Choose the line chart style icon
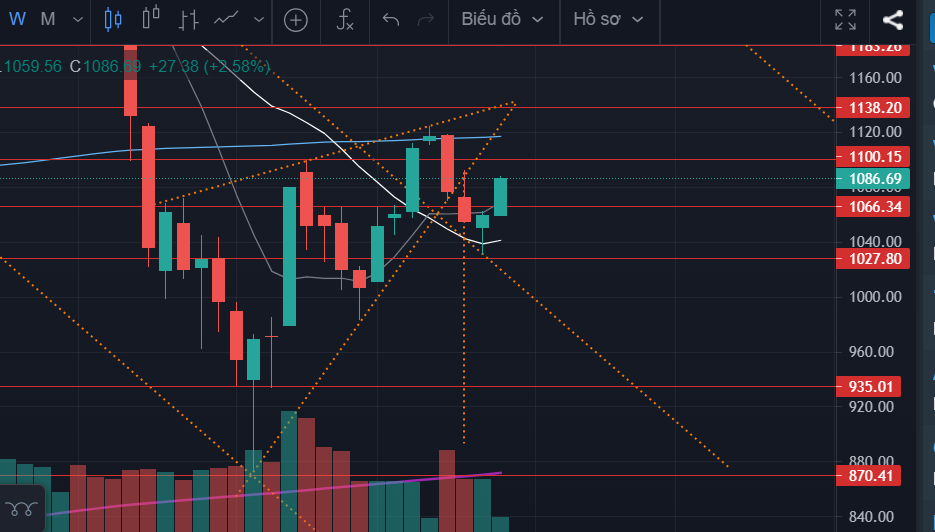Screen dimensions: 935x532 227,18
